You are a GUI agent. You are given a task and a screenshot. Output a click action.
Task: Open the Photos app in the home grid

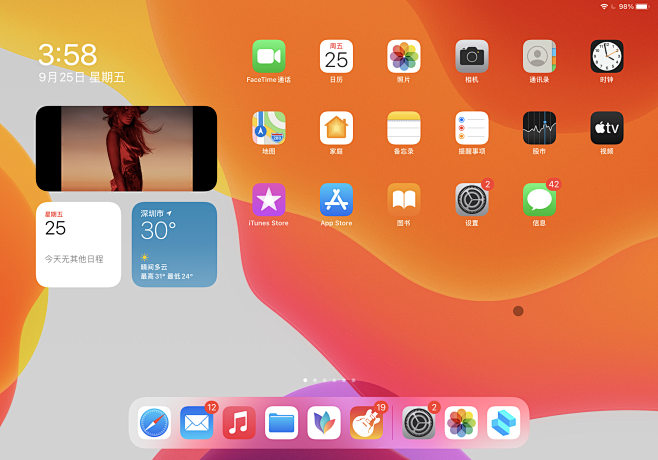pyautogui.click(x=404, y=56)
